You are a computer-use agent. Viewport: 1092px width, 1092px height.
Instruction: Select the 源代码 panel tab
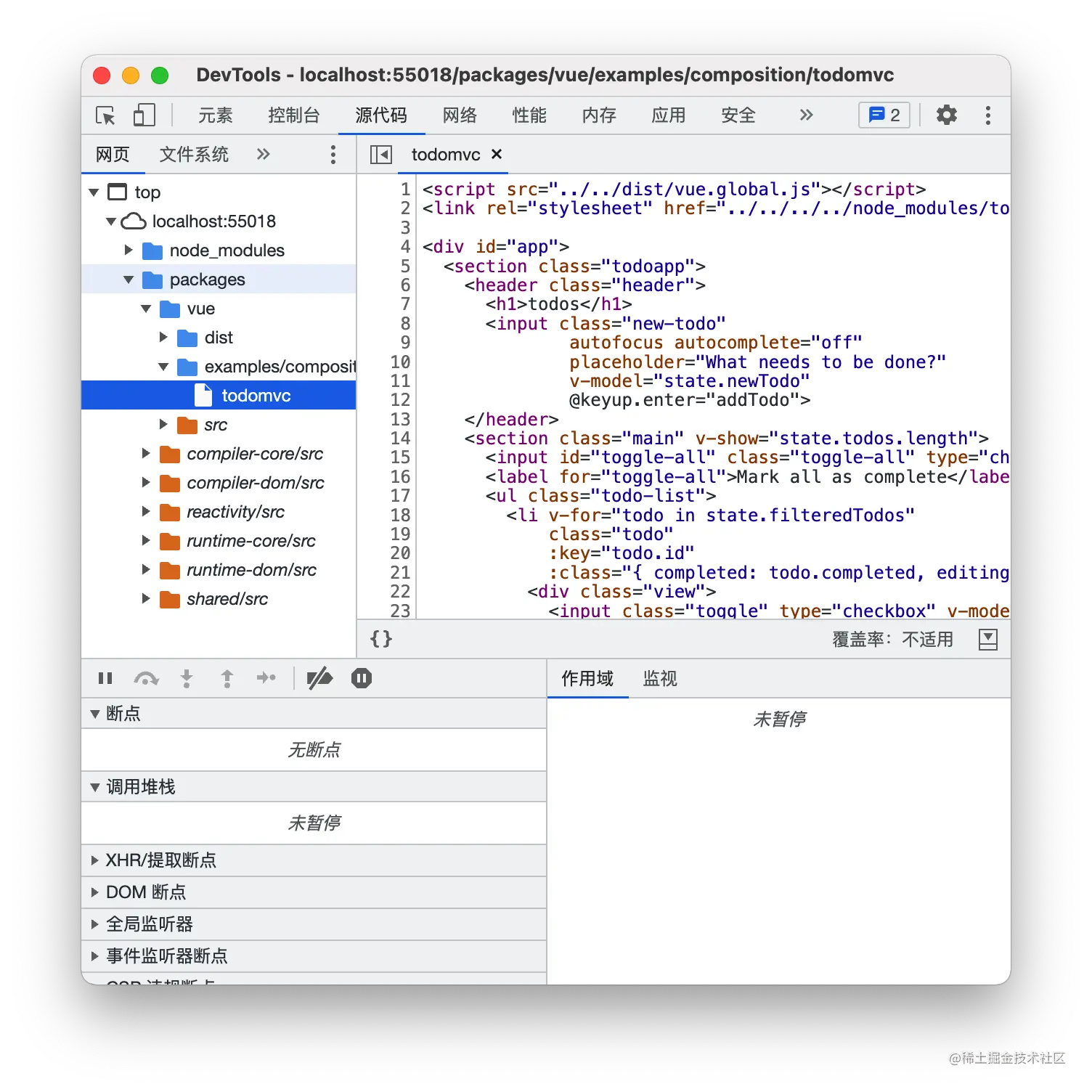[x=381, y=115]
